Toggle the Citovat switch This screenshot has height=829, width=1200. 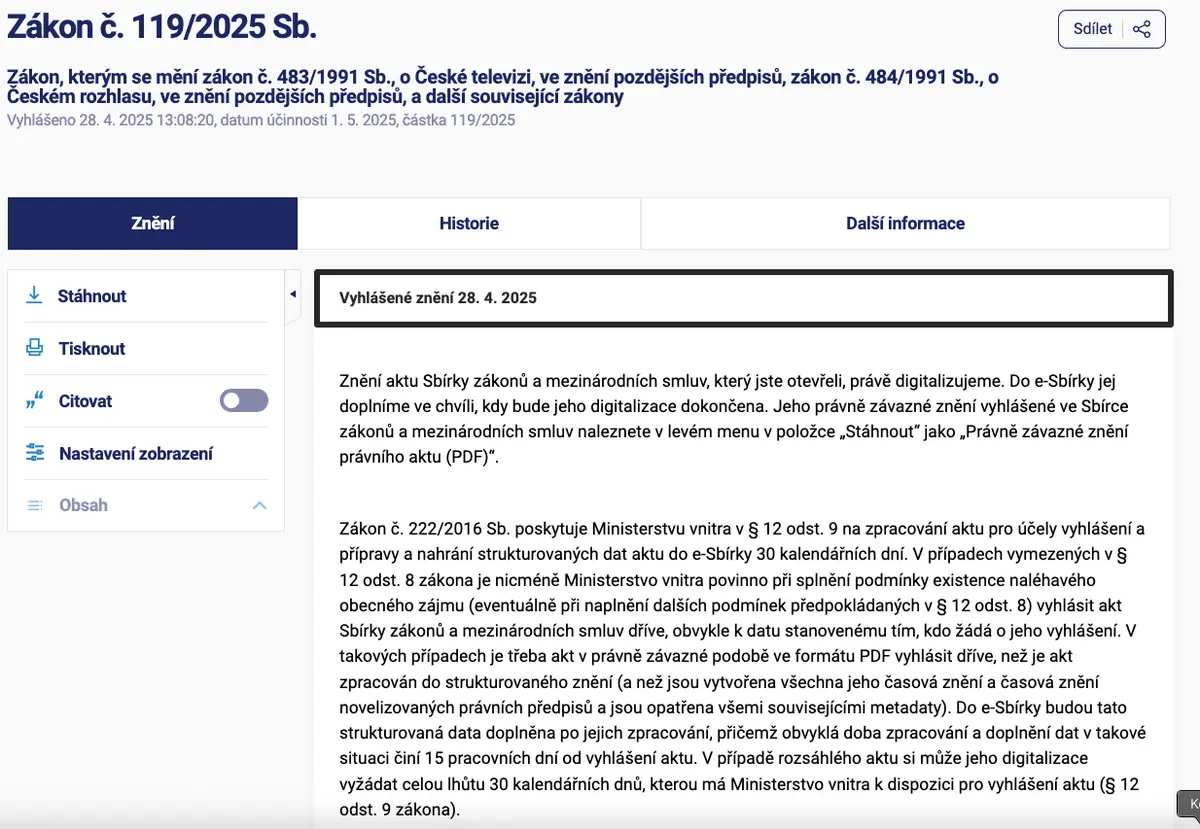click(x=244, y=401)
